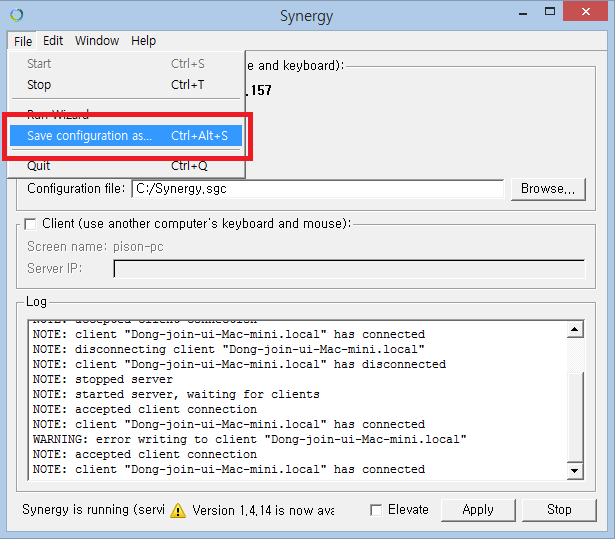Screen dimensions: 615x539
Task: Choose Quit from the File menu
Action: (126, 166)
